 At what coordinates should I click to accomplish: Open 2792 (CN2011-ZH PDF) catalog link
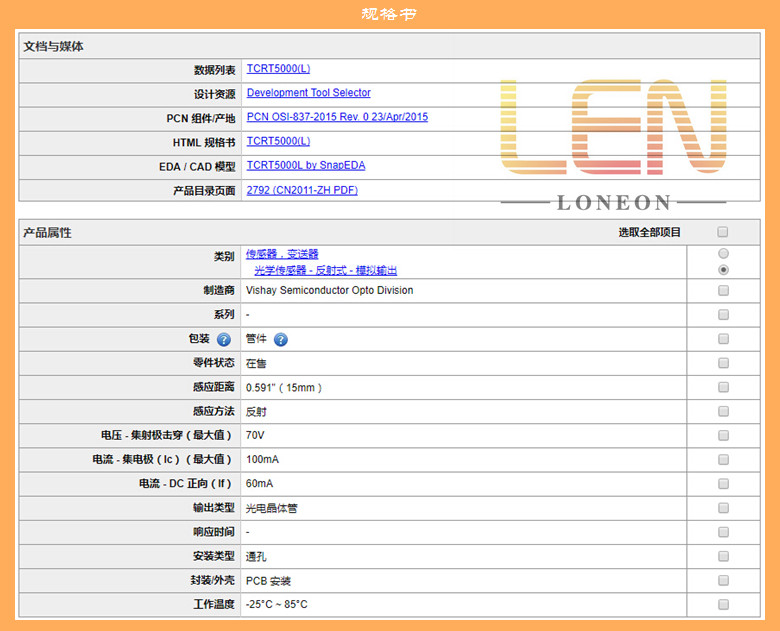point(302,190)
